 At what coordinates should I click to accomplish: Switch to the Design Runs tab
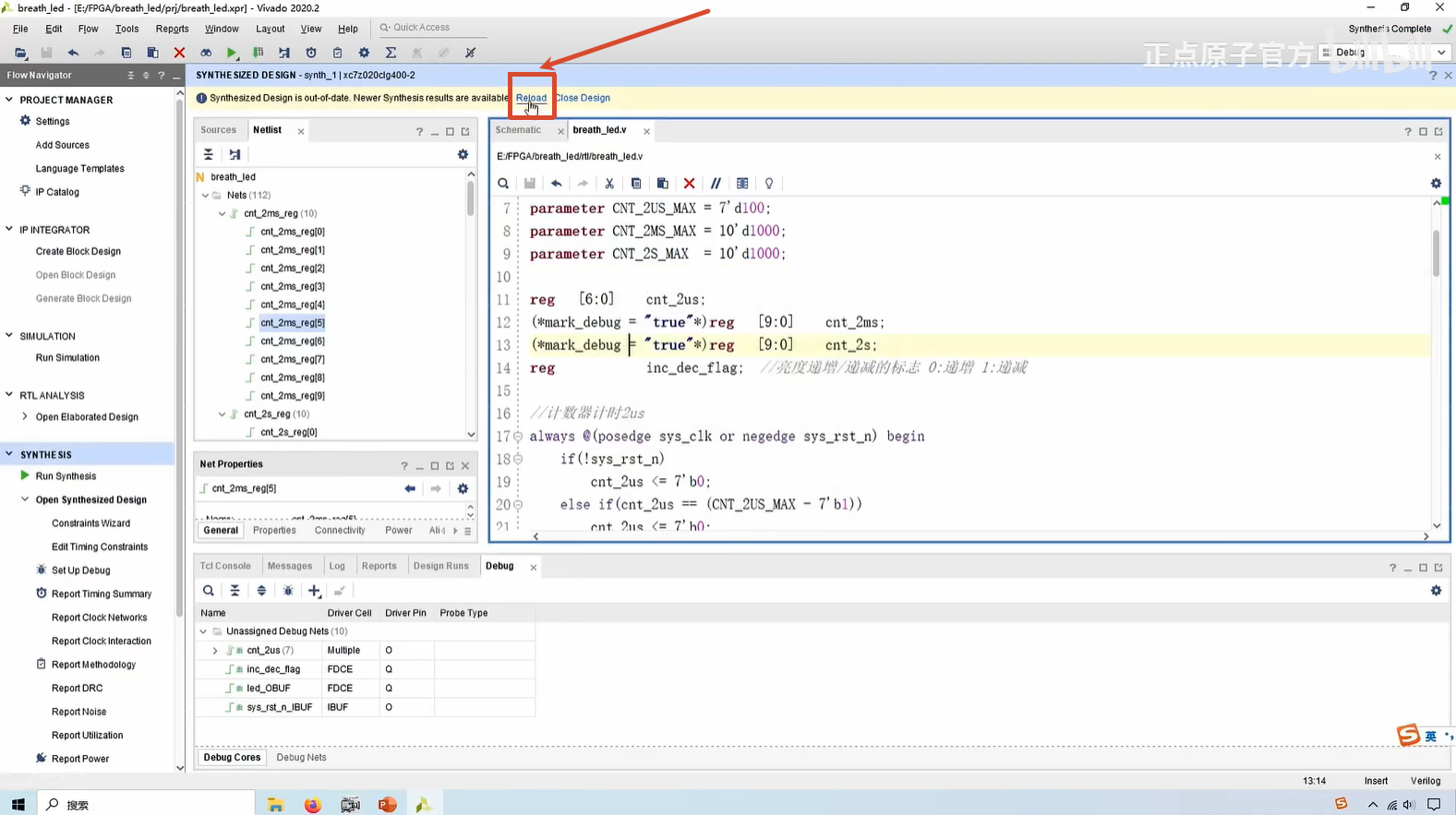[440, 566]
